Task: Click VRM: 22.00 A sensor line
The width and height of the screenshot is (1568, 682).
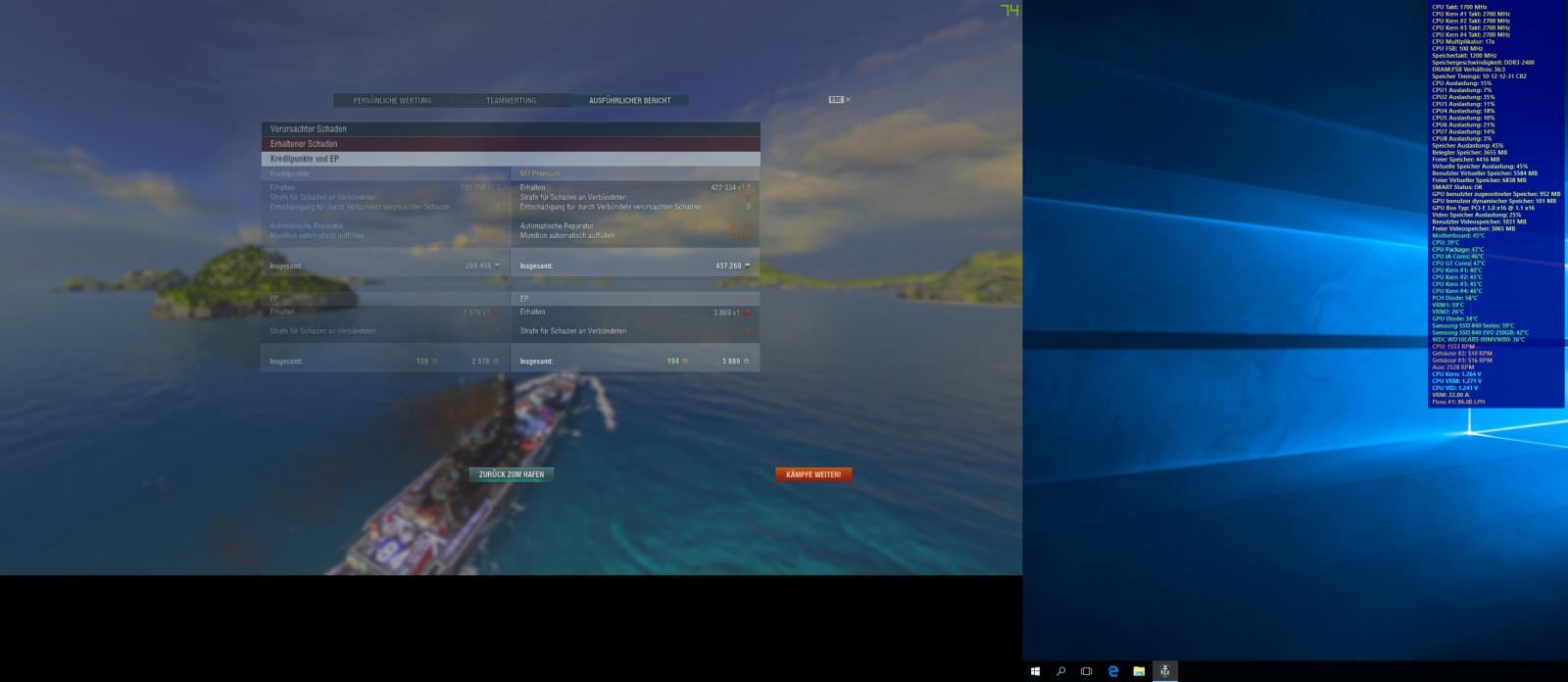Action: point(1450,395)
